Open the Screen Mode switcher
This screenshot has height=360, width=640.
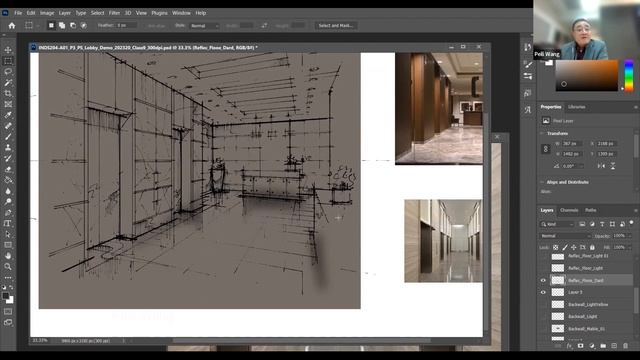coord(8,322)
